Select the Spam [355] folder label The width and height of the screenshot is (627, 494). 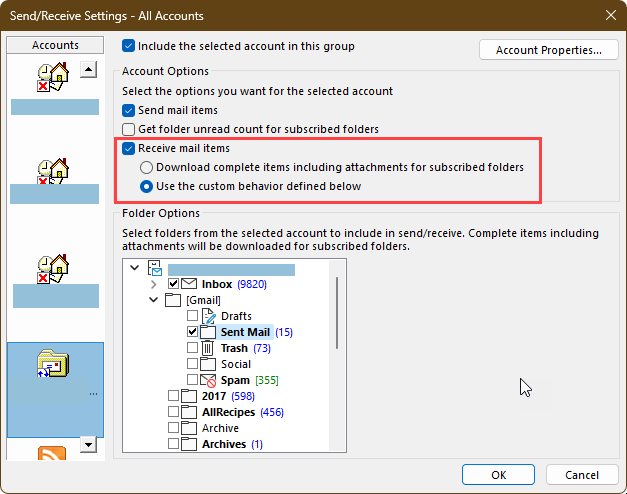(250, 380)
